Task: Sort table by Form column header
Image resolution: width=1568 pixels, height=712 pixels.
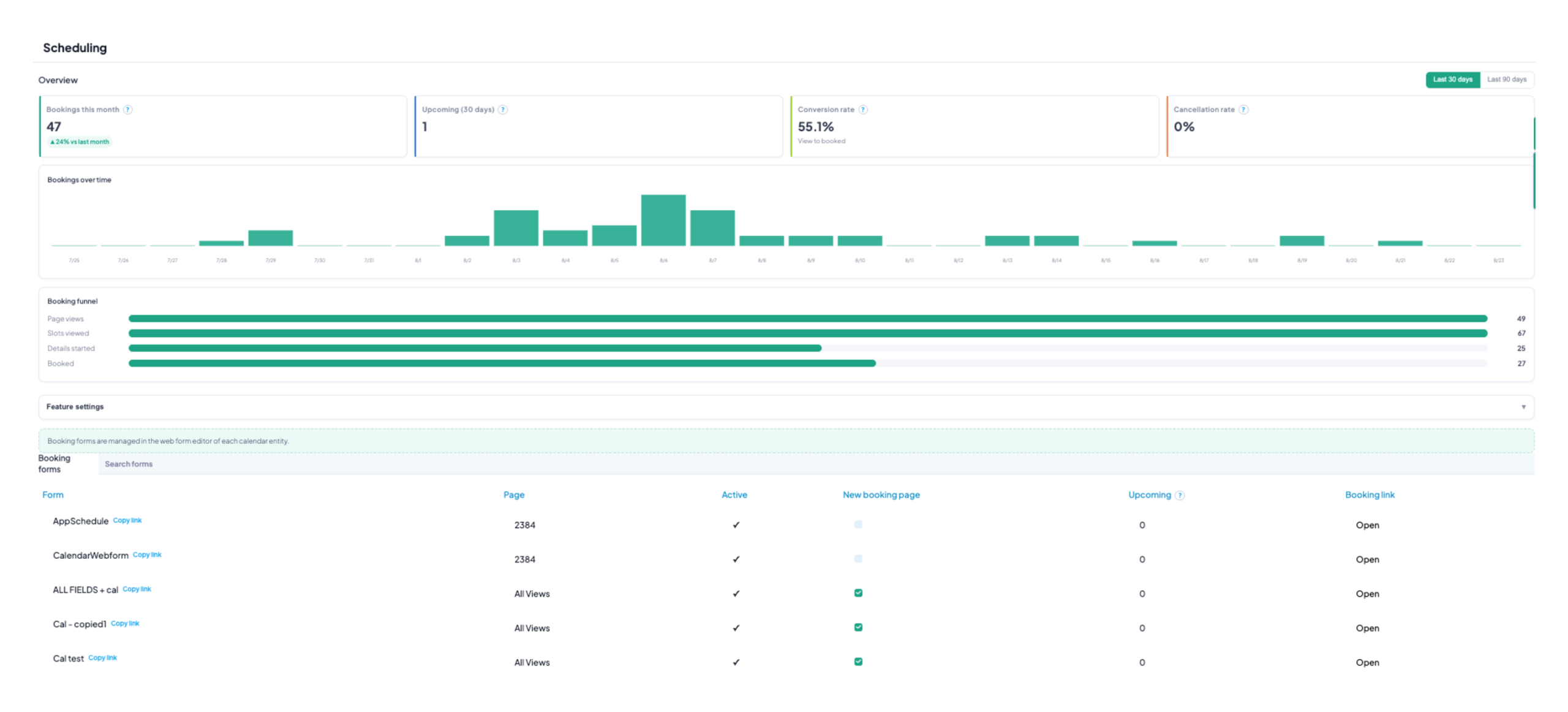Action: 53,494
